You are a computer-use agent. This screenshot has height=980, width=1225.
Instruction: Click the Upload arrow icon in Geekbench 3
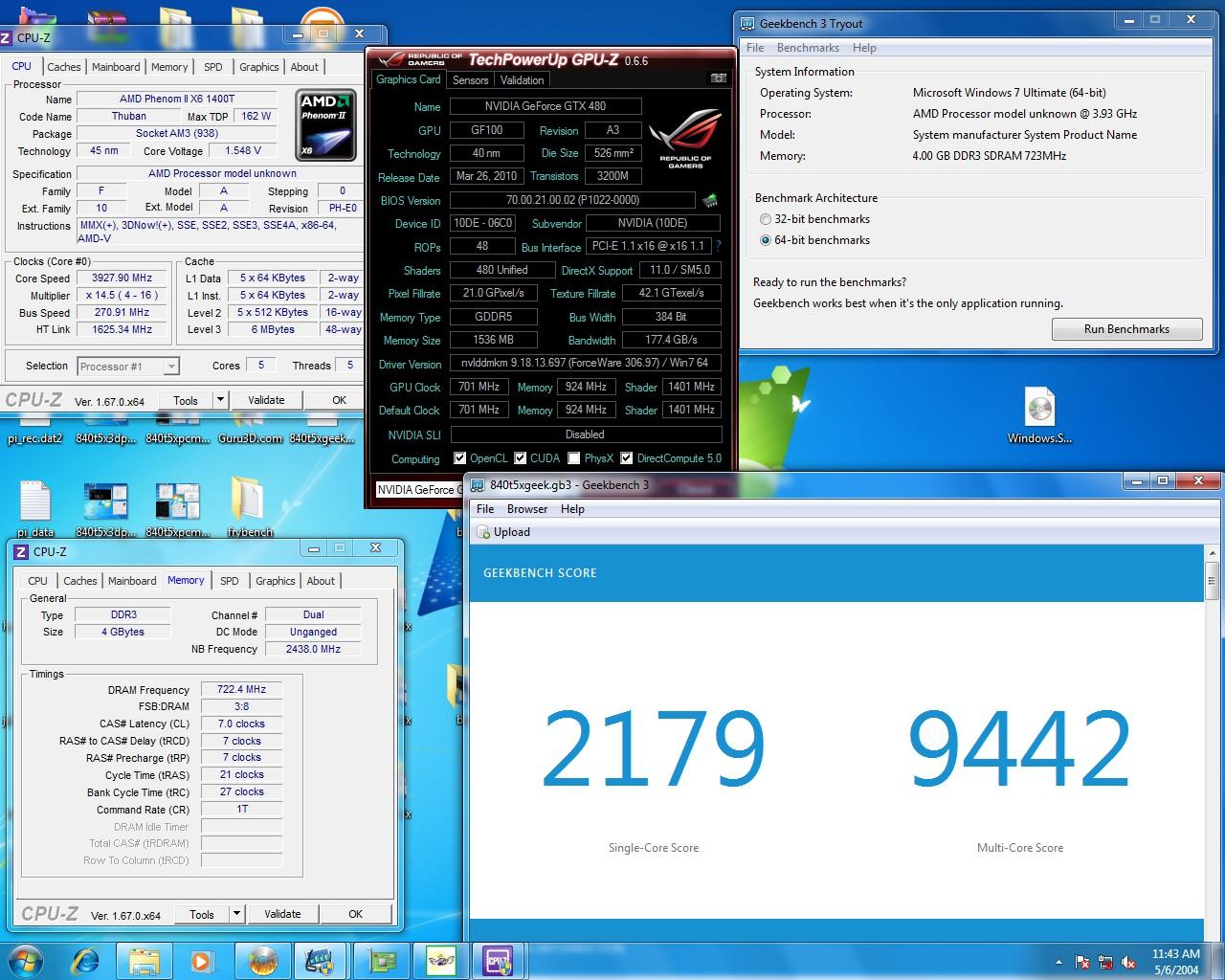(x=484, y=532)
